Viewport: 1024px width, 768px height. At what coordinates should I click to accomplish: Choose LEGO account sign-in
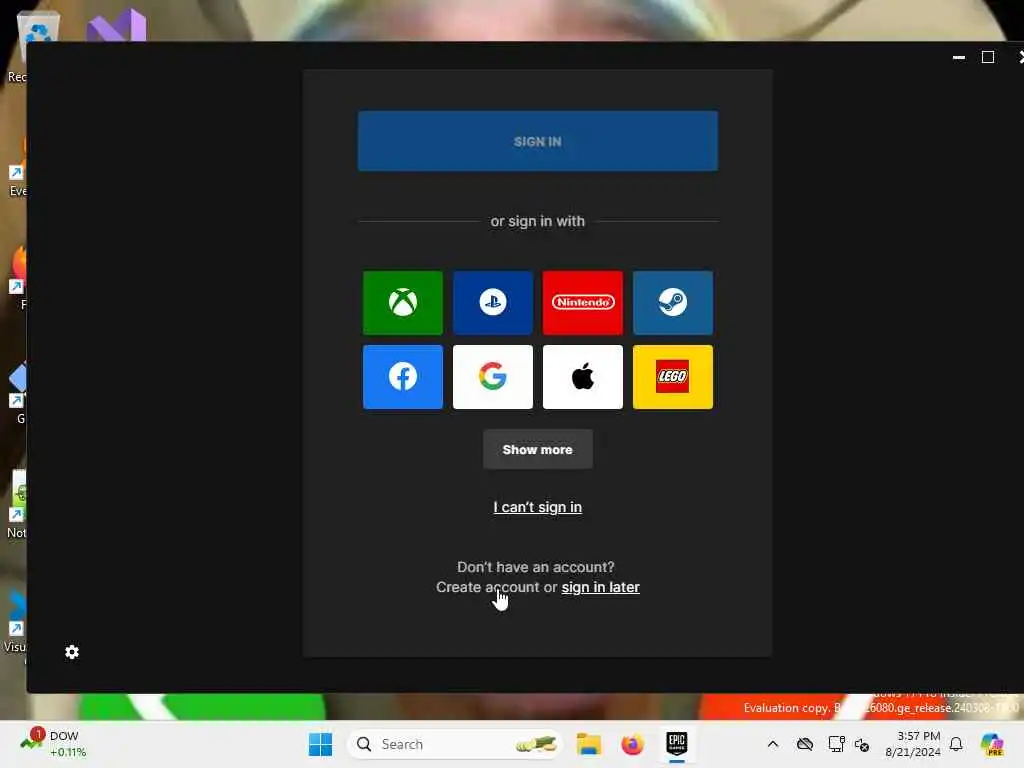pos(673,377)
